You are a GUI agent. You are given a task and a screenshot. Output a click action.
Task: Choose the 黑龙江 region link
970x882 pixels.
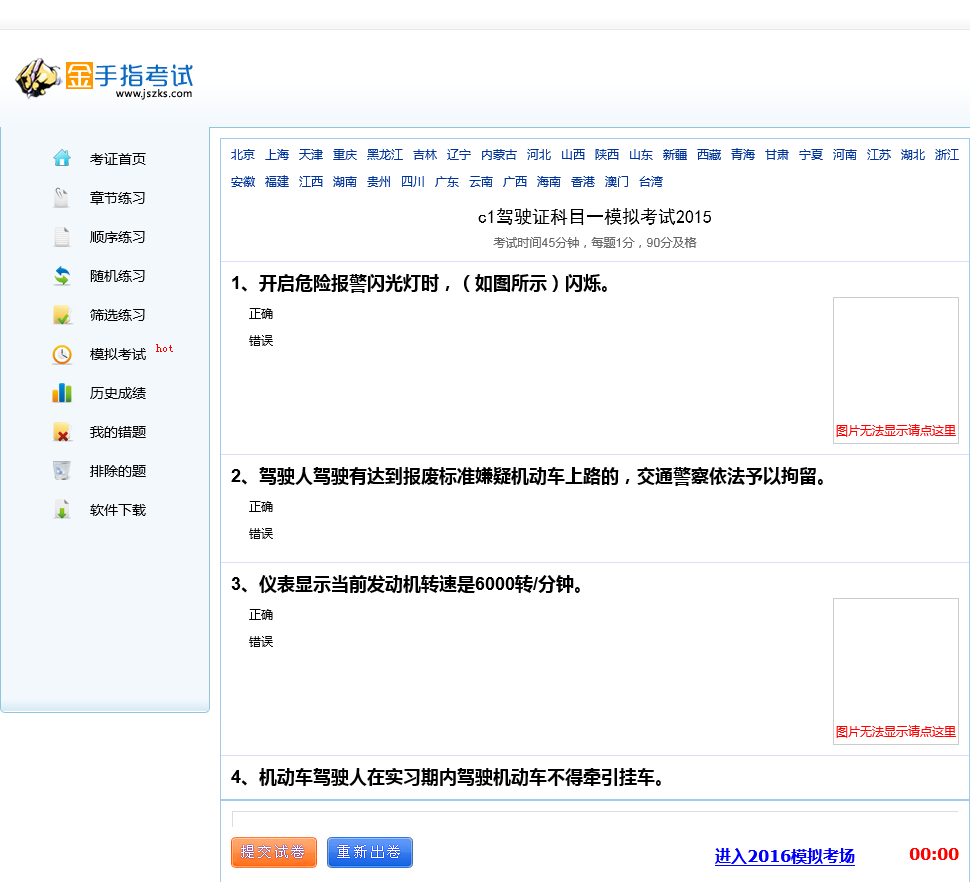pos(385,155)
